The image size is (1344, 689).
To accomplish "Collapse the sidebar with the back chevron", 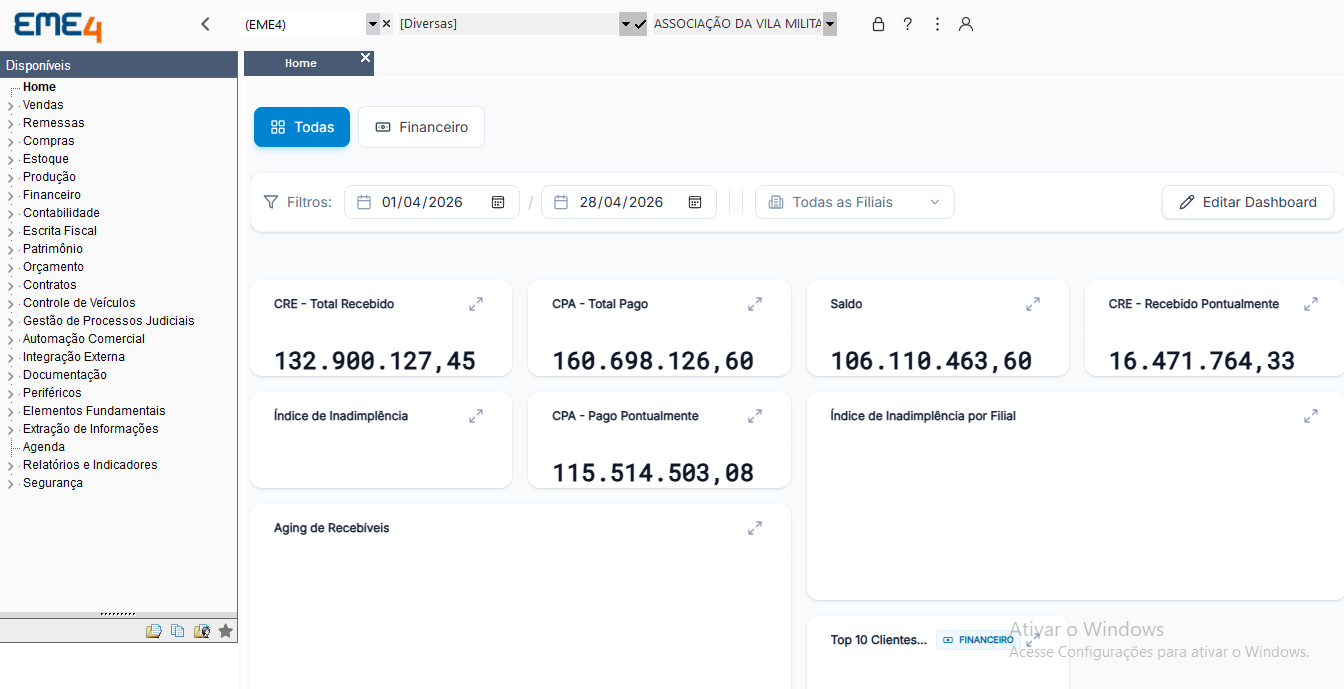I will (x=205, y=24).
